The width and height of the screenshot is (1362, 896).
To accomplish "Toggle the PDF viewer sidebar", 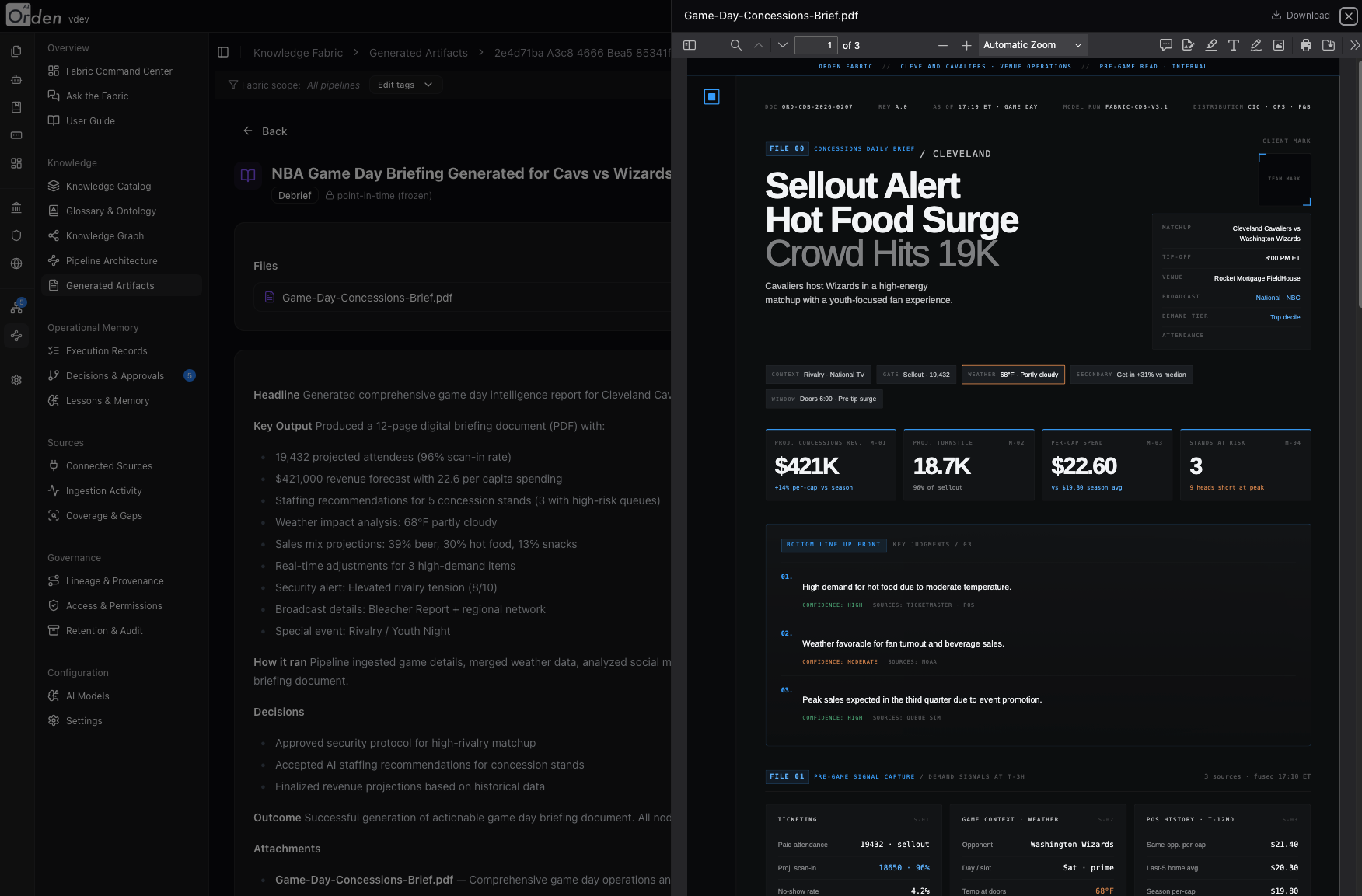I will pyautogui.click(x=690, y=45).
